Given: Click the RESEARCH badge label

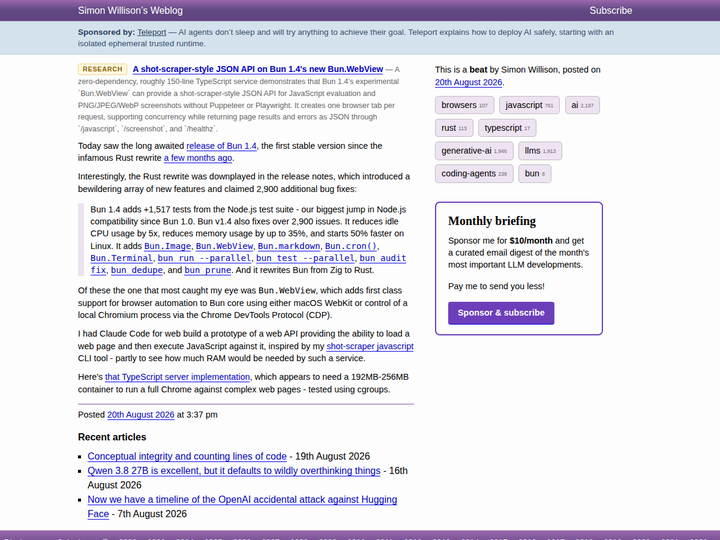Looking at the screenshot, I should tap(102, 69).
